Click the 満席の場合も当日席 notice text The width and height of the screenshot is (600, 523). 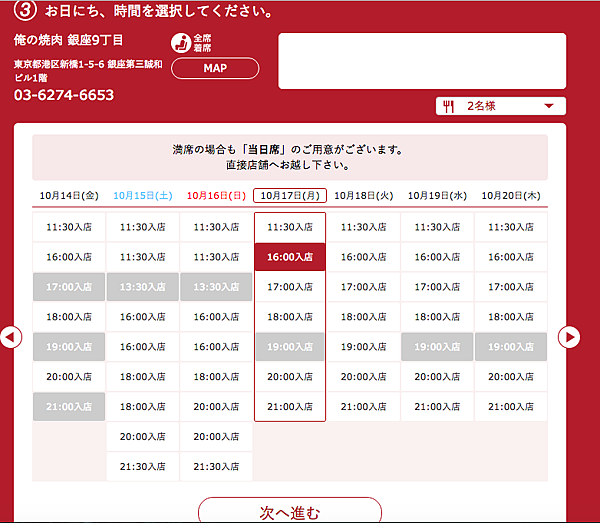click(287, 157)
